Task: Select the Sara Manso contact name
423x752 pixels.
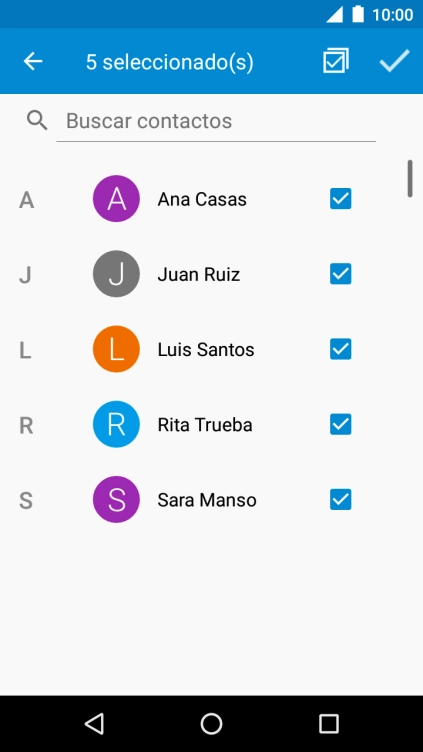Action: point(207,500)
